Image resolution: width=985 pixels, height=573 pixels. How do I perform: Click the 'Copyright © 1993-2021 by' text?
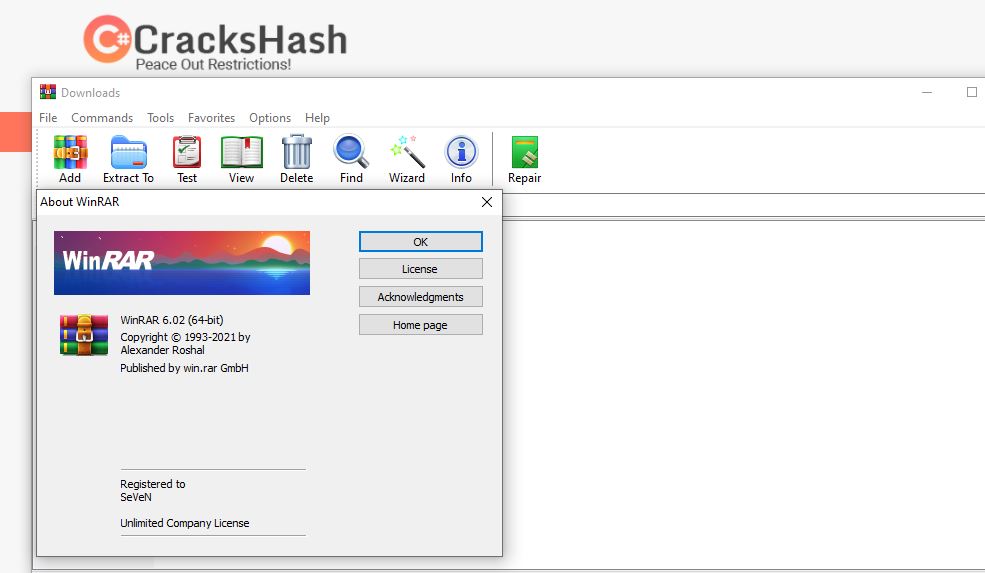185,337
